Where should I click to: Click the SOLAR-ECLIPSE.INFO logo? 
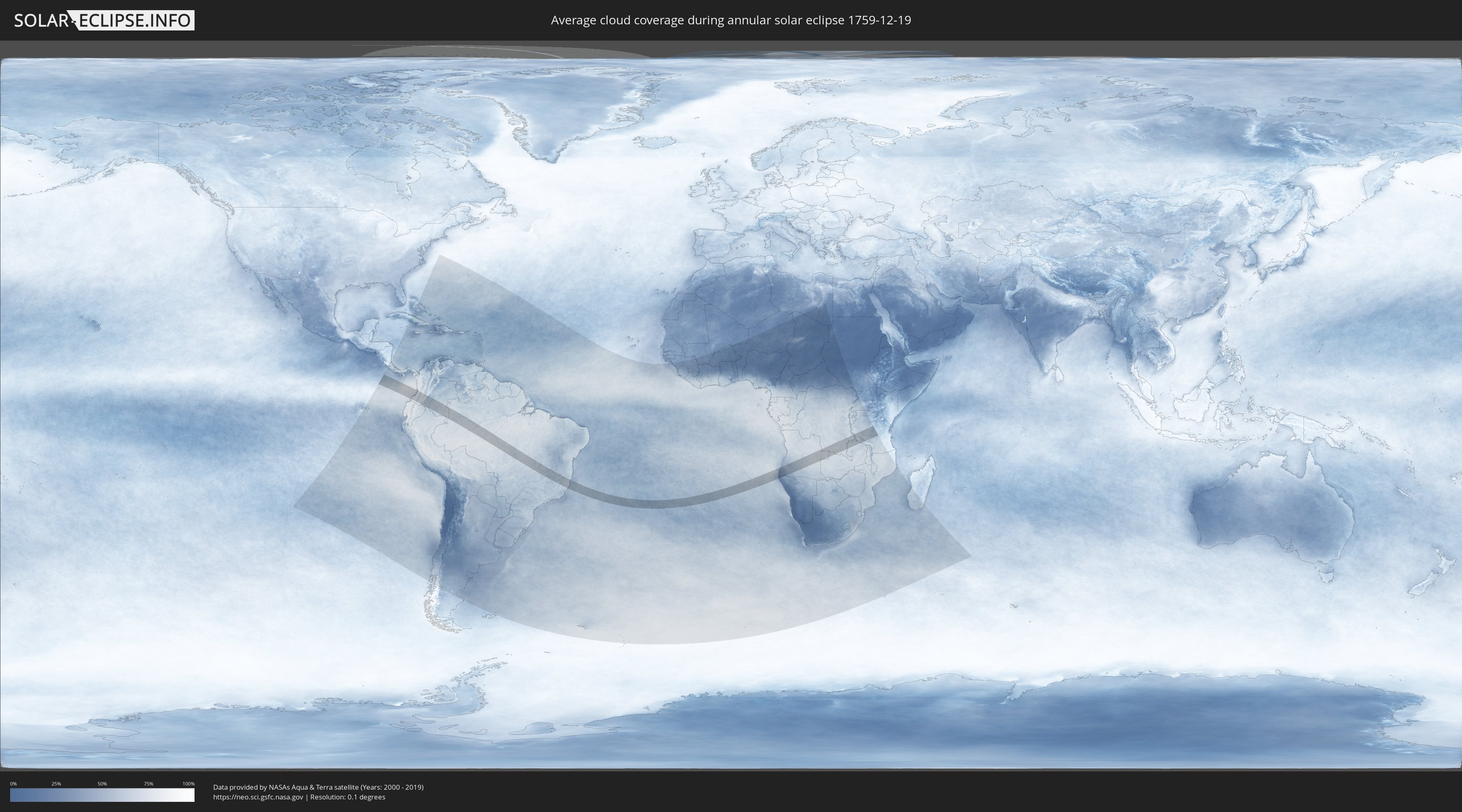coord(104,20)
